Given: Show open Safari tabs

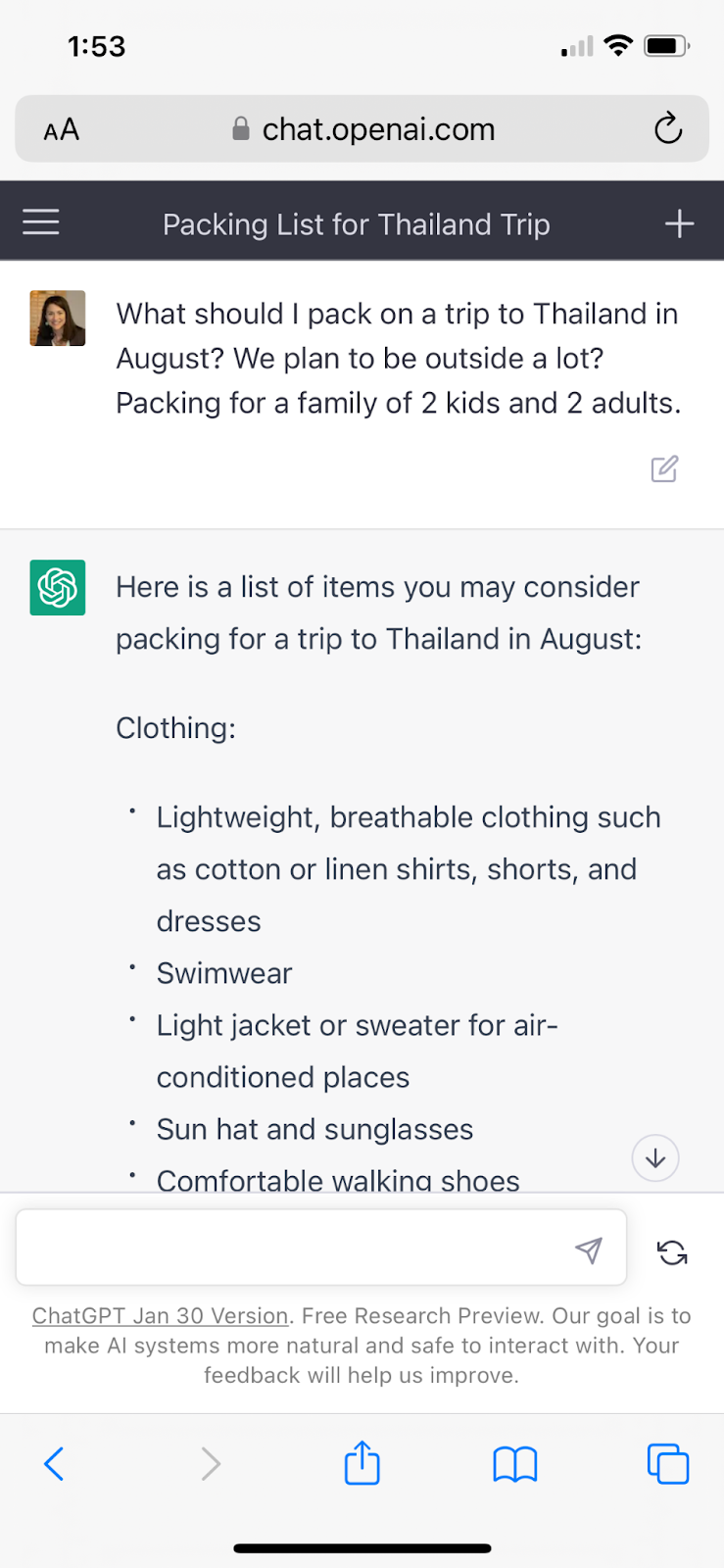Looking at the screenshot, I should click(x=668, y=1464).
